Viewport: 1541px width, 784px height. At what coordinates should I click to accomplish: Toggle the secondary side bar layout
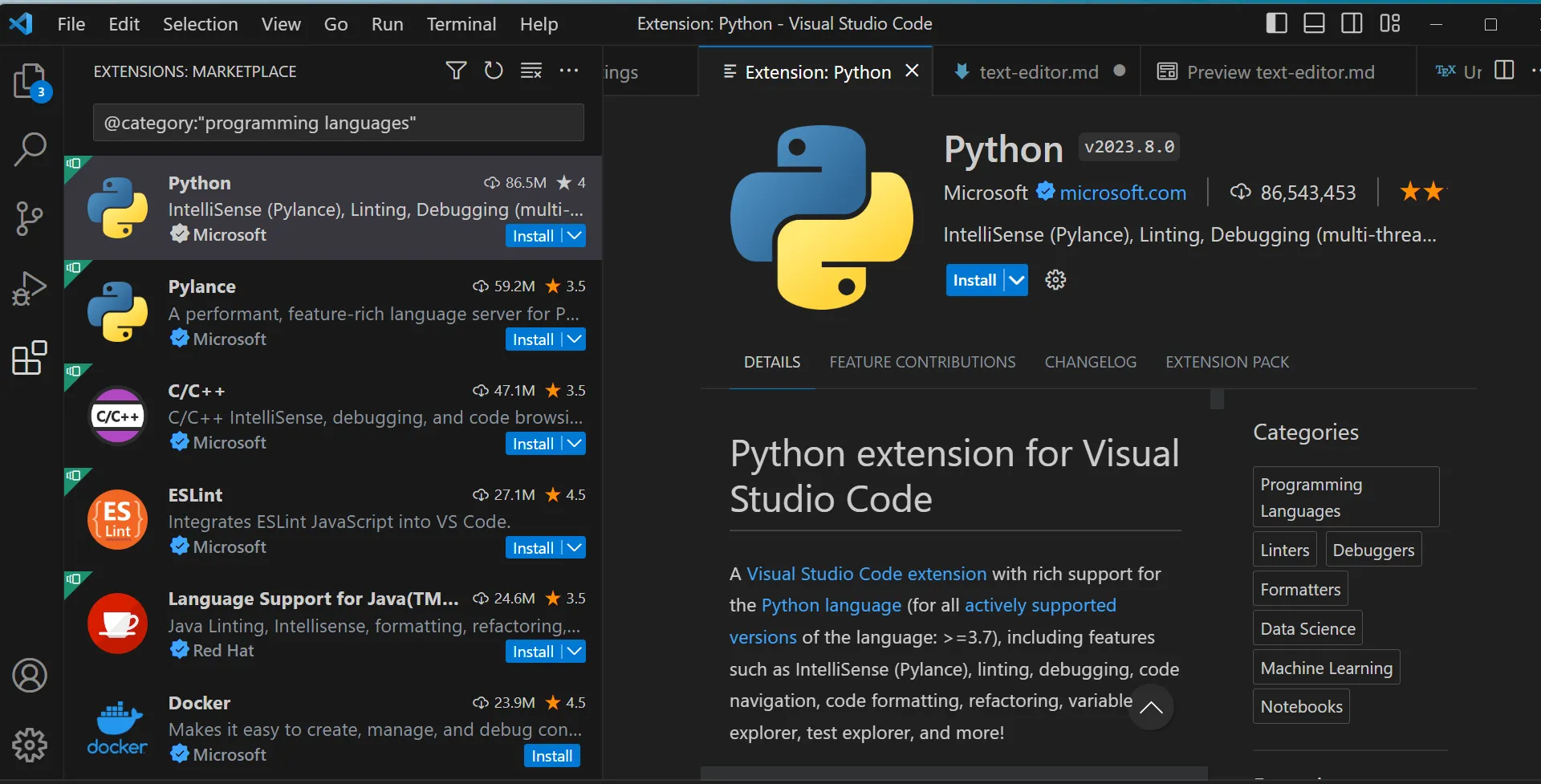1352,24
